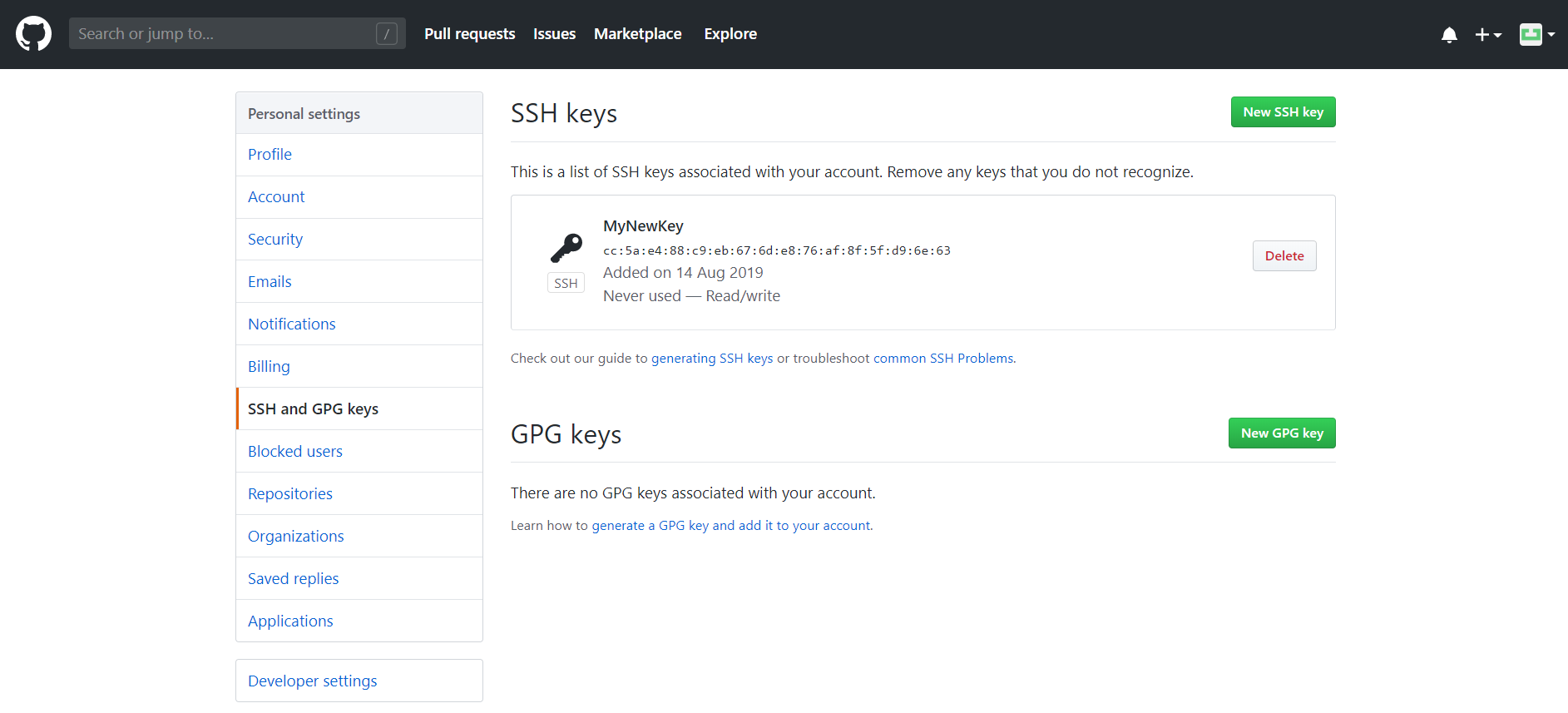Viewport: 1568px width, 713px height.
Task: Focus the Search or jump to field
Action: [x=237, y=33]
